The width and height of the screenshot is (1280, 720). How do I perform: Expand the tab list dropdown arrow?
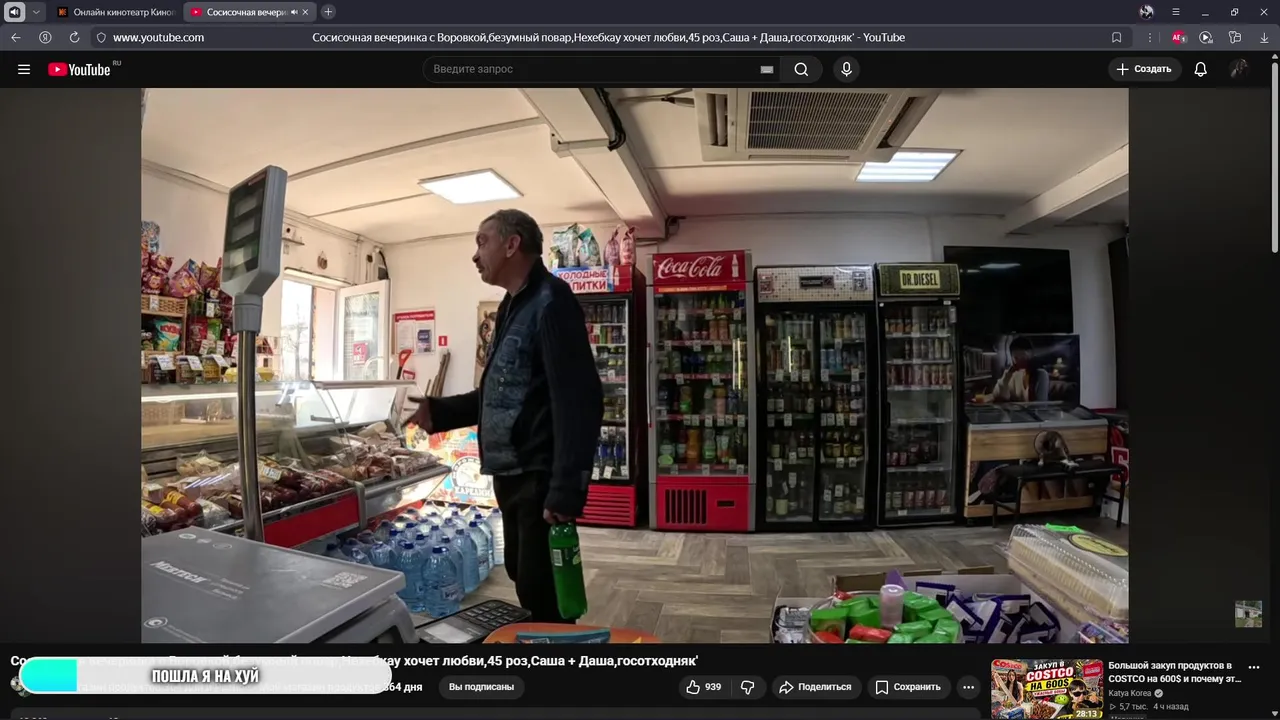coord(36,12)
